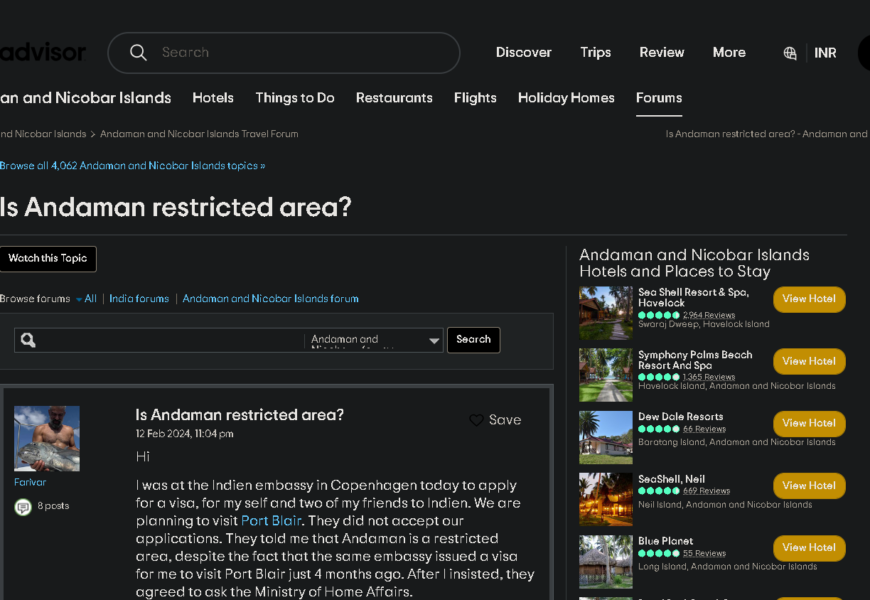Open SeaShell, Neil hotel title
870x600 pixels.
click(x=671, y=479)
